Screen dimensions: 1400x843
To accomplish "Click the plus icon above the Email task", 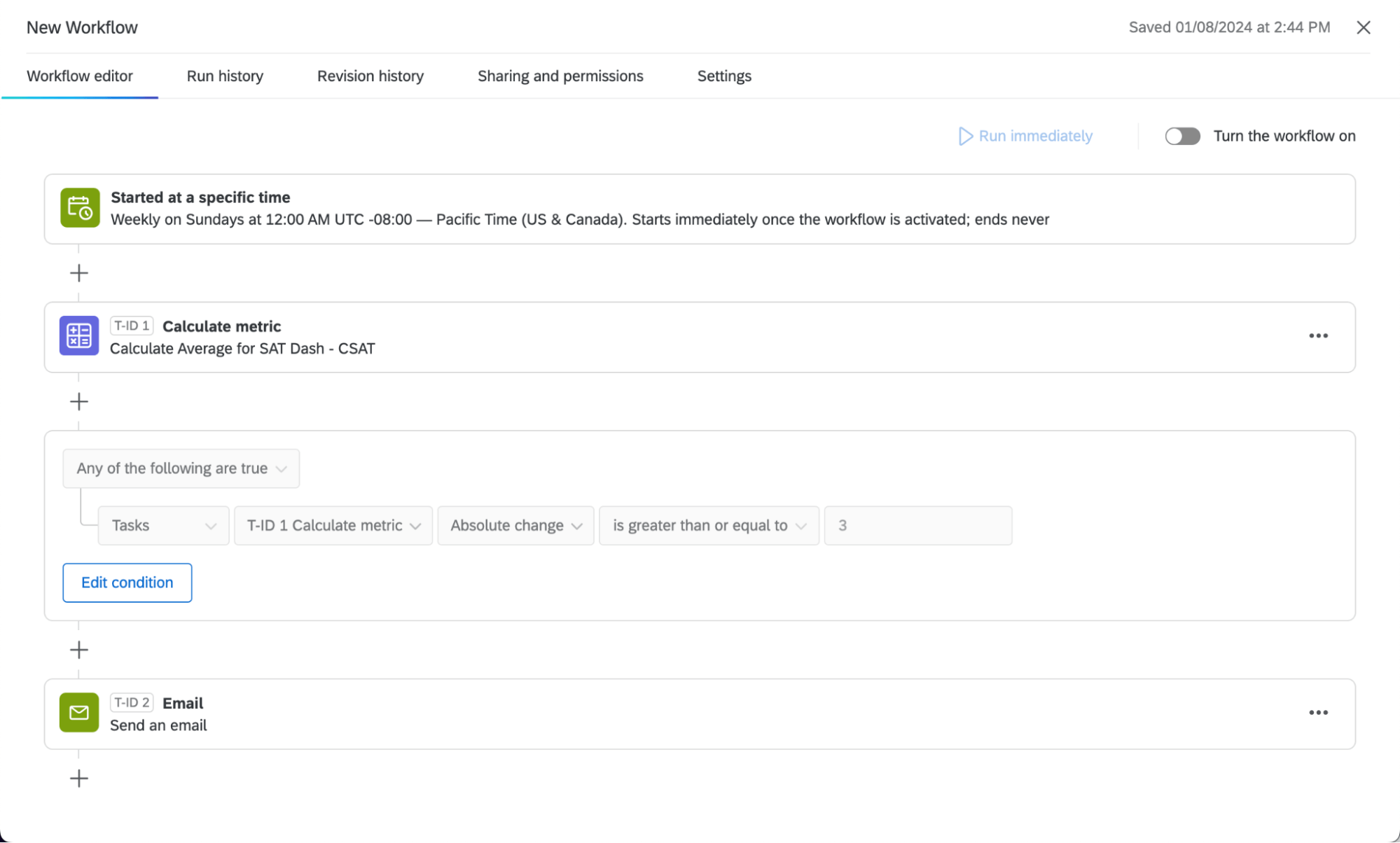I will click(x=78, y=649).
